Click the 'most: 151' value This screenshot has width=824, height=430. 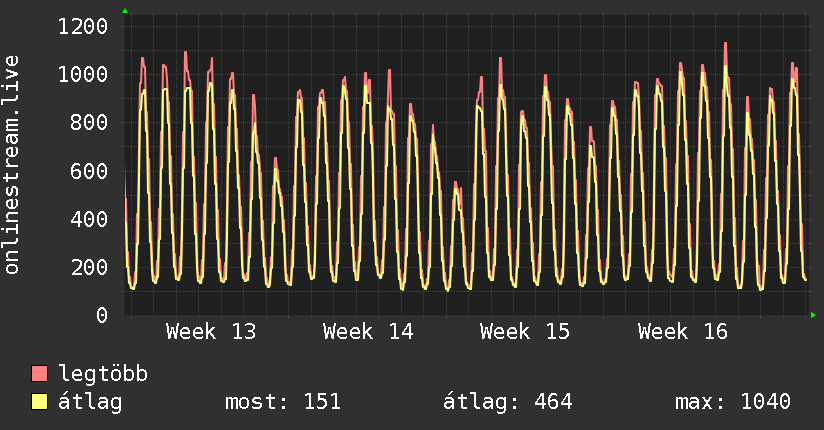283,402
